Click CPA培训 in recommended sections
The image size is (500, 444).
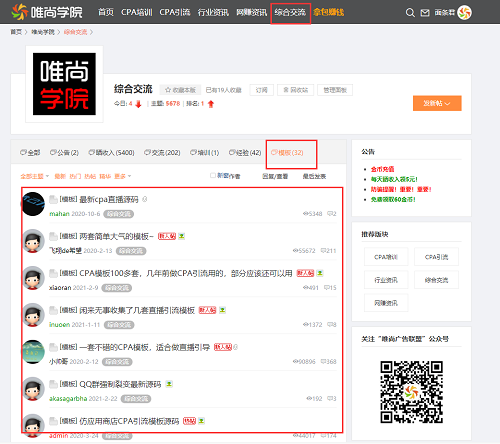[x=386, y=257]
